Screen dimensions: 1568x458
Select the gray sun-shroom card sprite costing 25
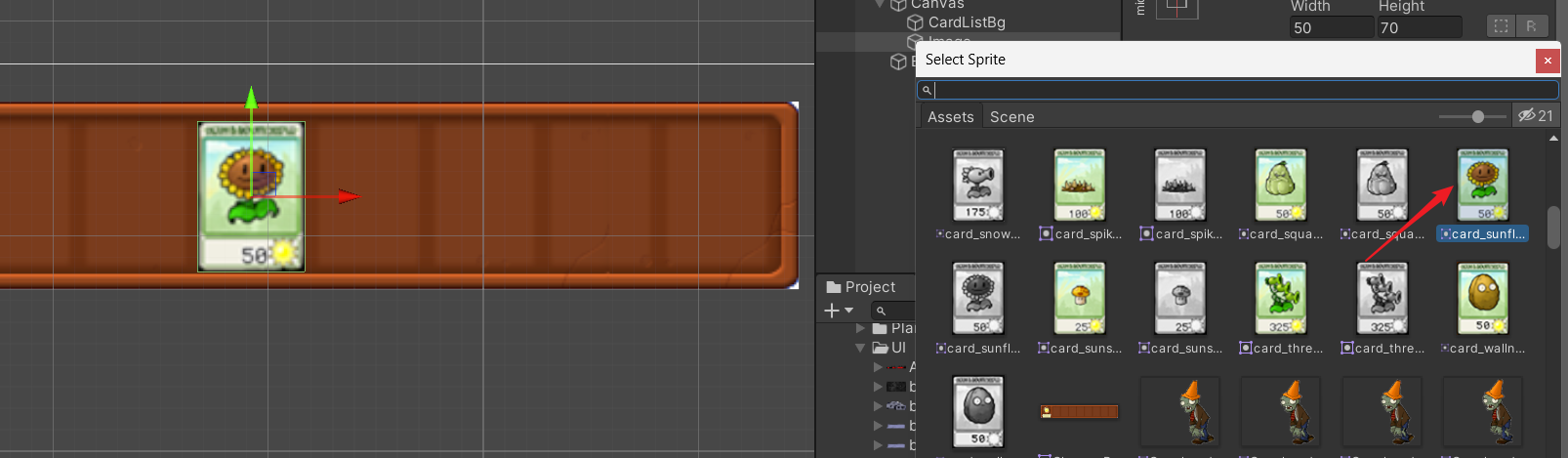coord(1179,299)
